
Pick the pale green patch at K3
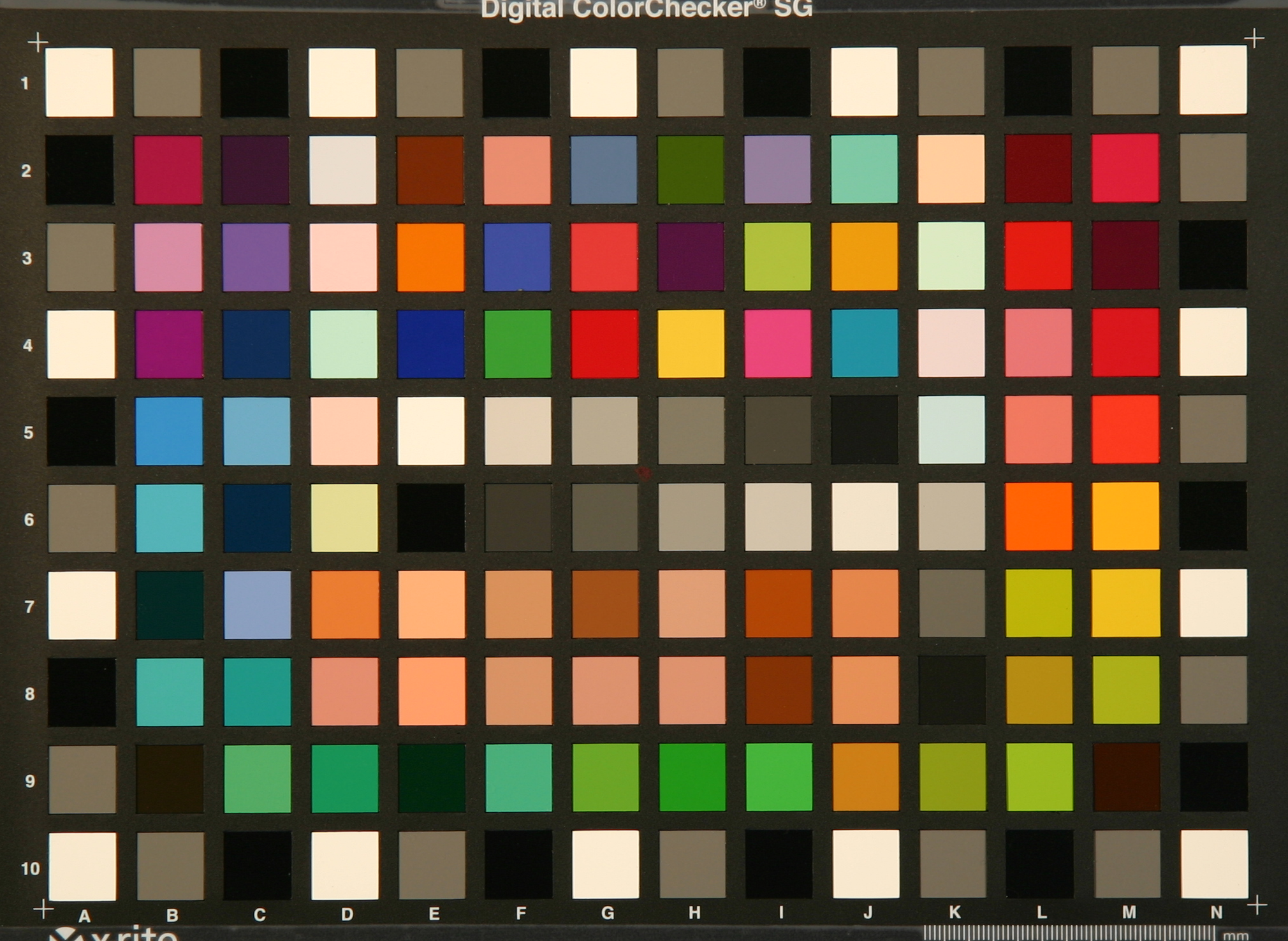tap(951, 256)
